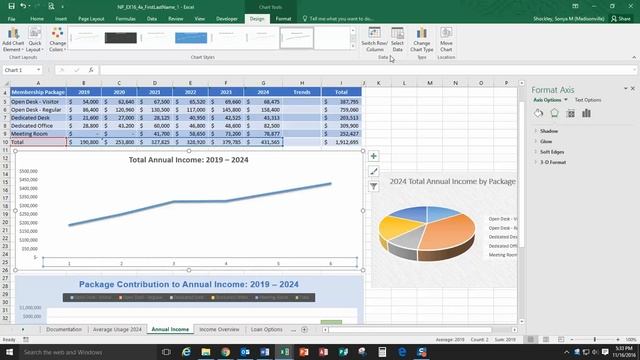Click the Windows search box on taskbar
This screenshot has height=360, width=640.
(x=88, y=352)
